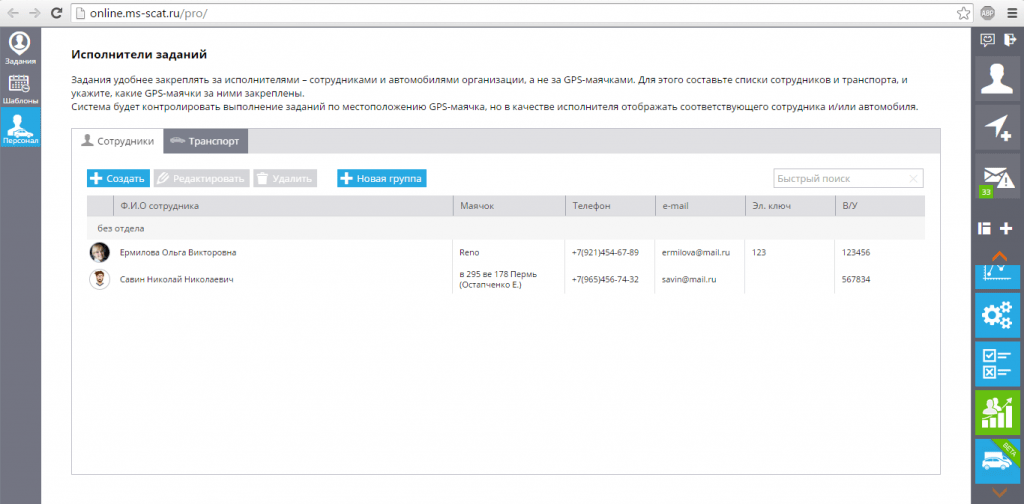Expand tiles with the orange down chevron

pyautogui.click(x=999, y=492)
